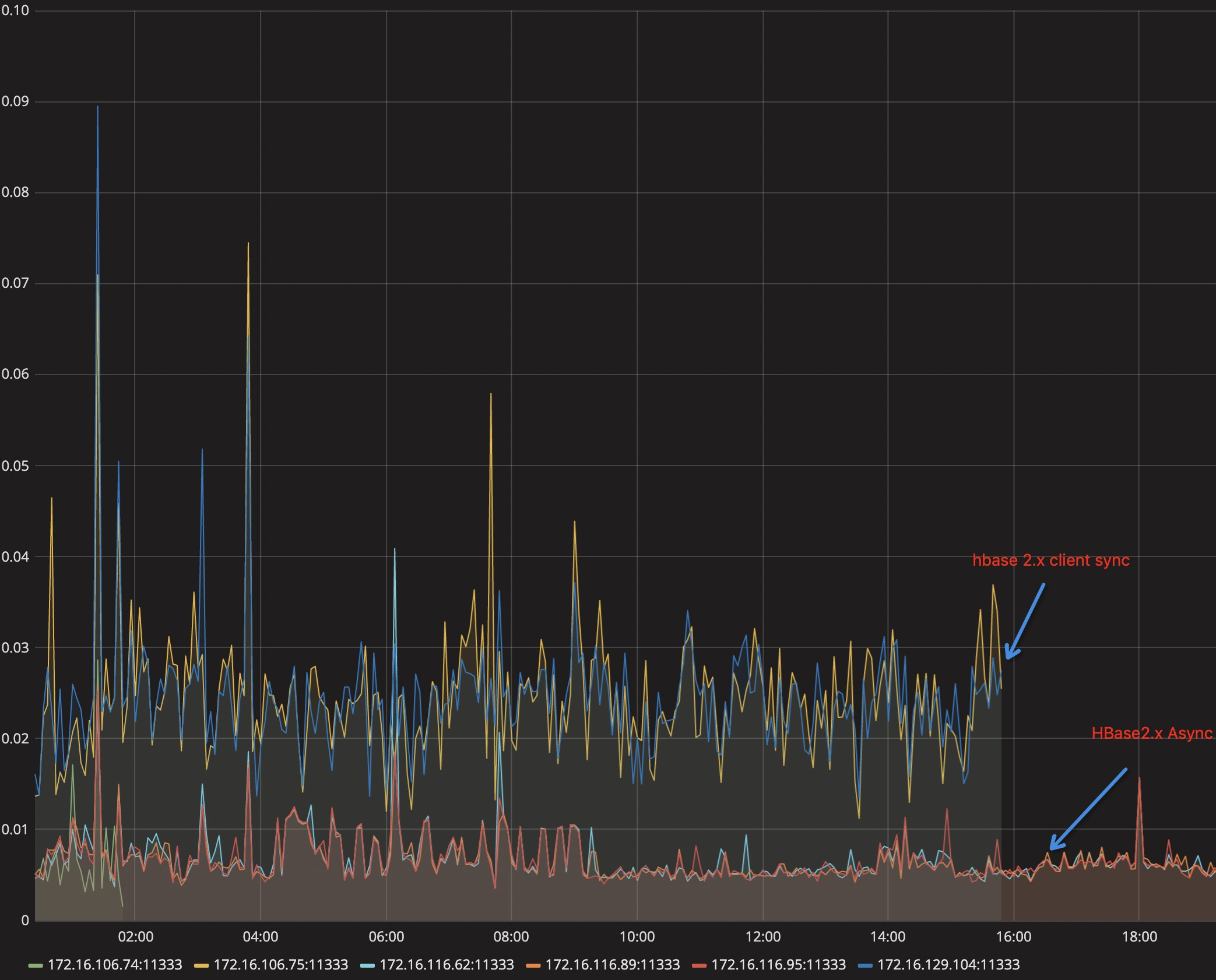The height and width of the screenshot is (980, 1216).
Task: Click the hbase 2.x client sync annotation
Action: pos(1051,560)
